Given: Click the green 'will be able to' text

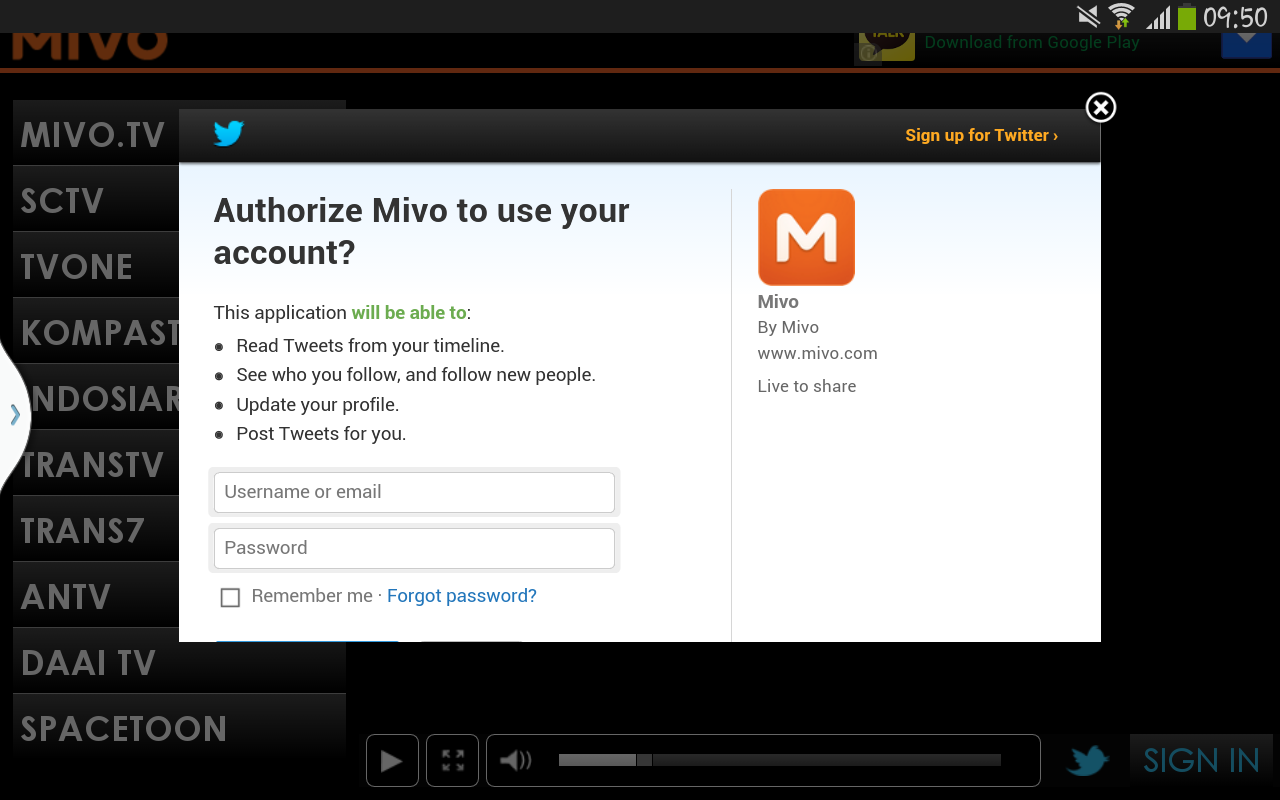Looking at the screenshot, I should click(x=409, y=313).
